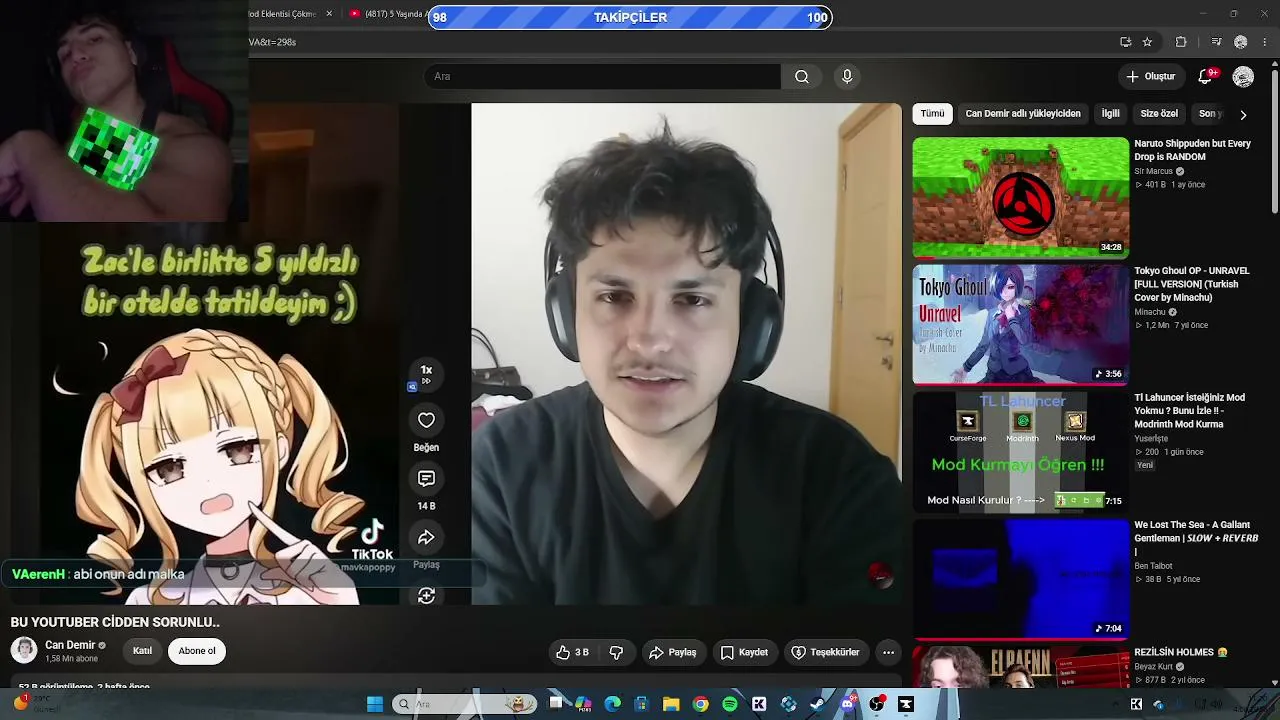Image resolution: width=1280 pixels, height=720 pixels.
Task: Like the video with 3 B thumbs up
Action: pyautogui.click(x=573, y=652)
